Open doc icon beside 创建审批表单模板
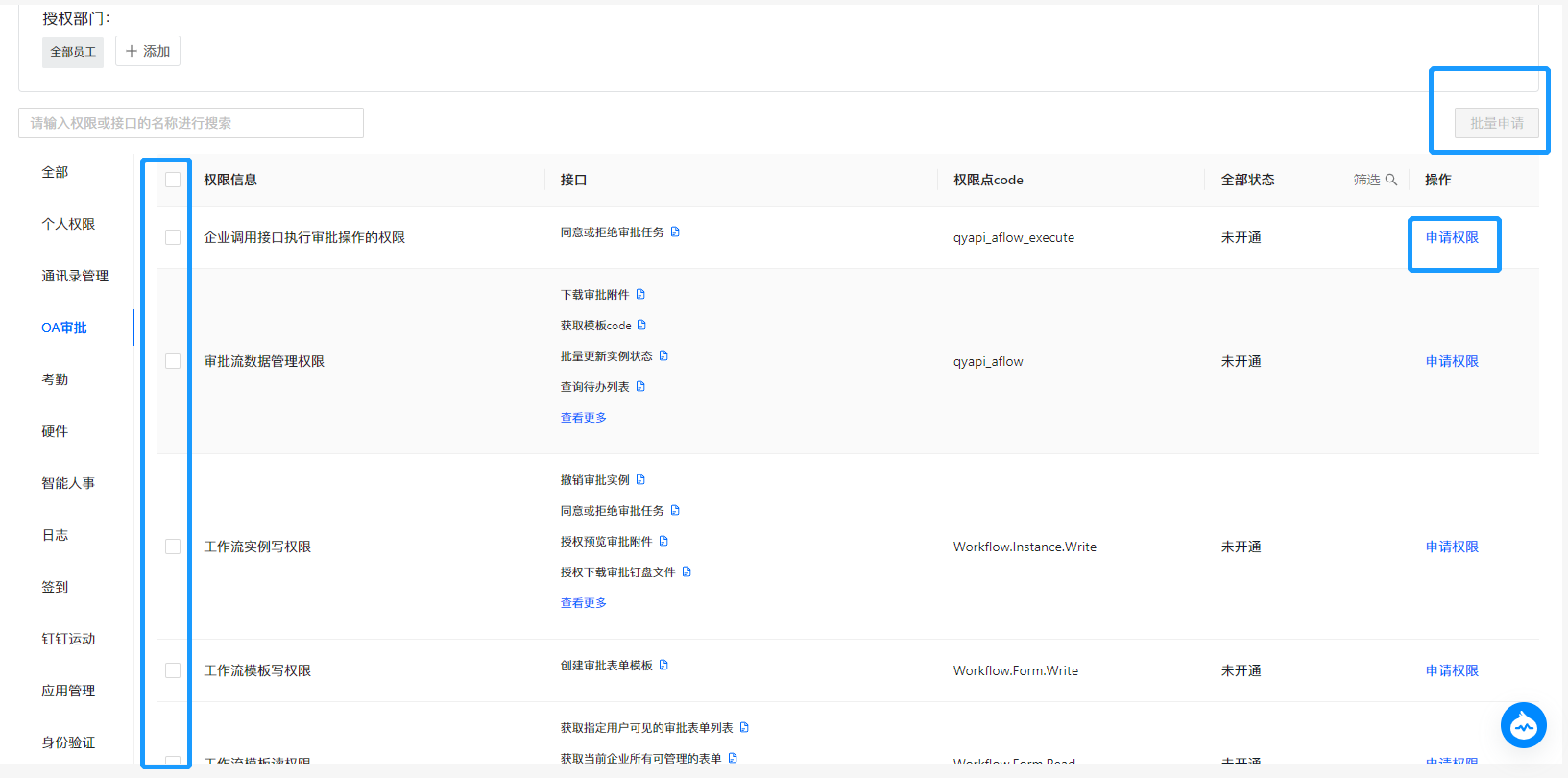This screenshot has height=778, width=1568. tap(663, 666)
